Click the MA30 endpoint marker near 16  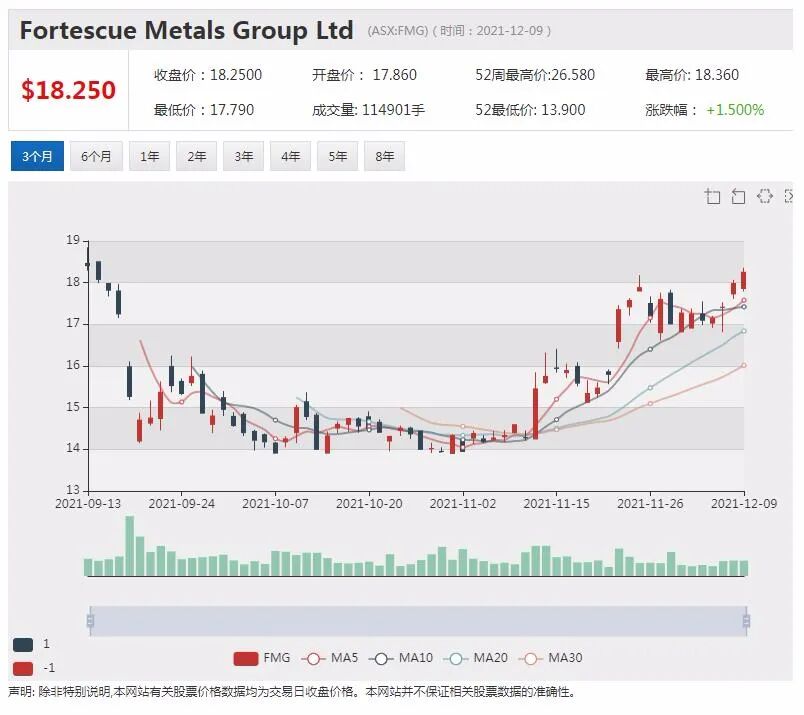coord(744,366)
